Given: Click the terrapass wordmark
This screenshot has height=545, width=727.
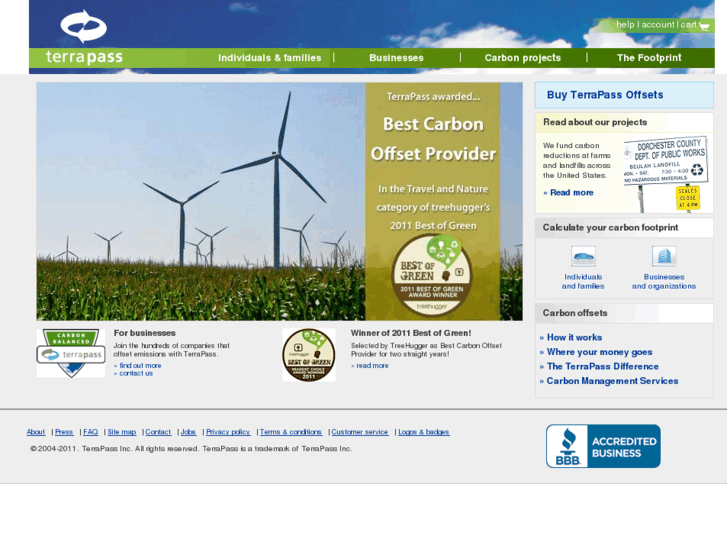Looking at the screenshot, I should pyautogui.click(x=84, y=58).
